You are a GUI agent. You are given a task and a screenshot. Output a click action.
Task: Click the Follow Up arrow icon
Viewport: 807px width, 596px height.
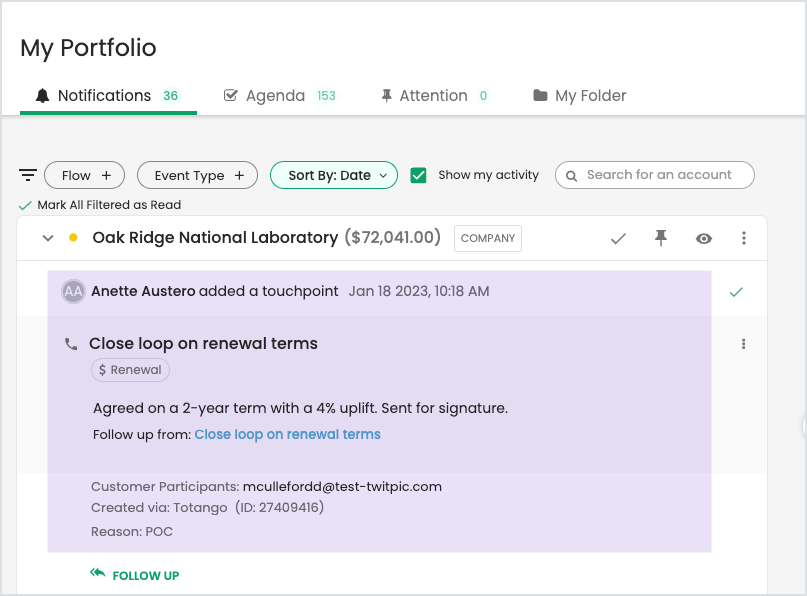coord(98,573)
